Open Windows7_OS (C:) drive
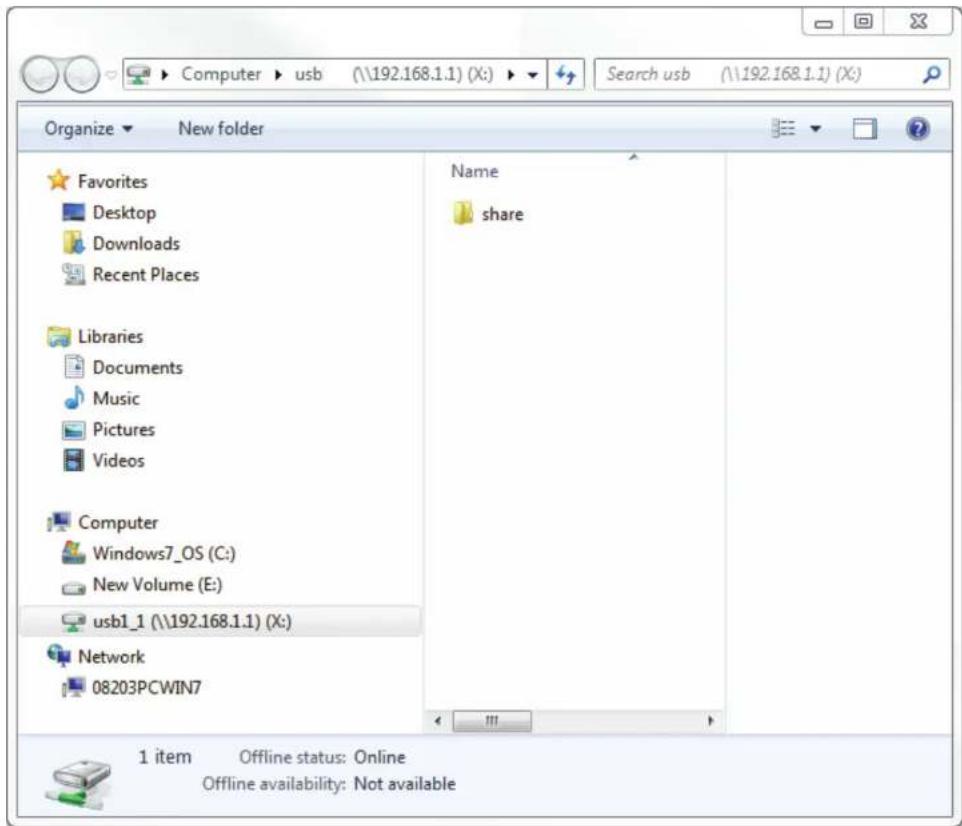Image resolution: width=962 pixels, height=826 pixels. pyautogui.click(x=164, y=554)
